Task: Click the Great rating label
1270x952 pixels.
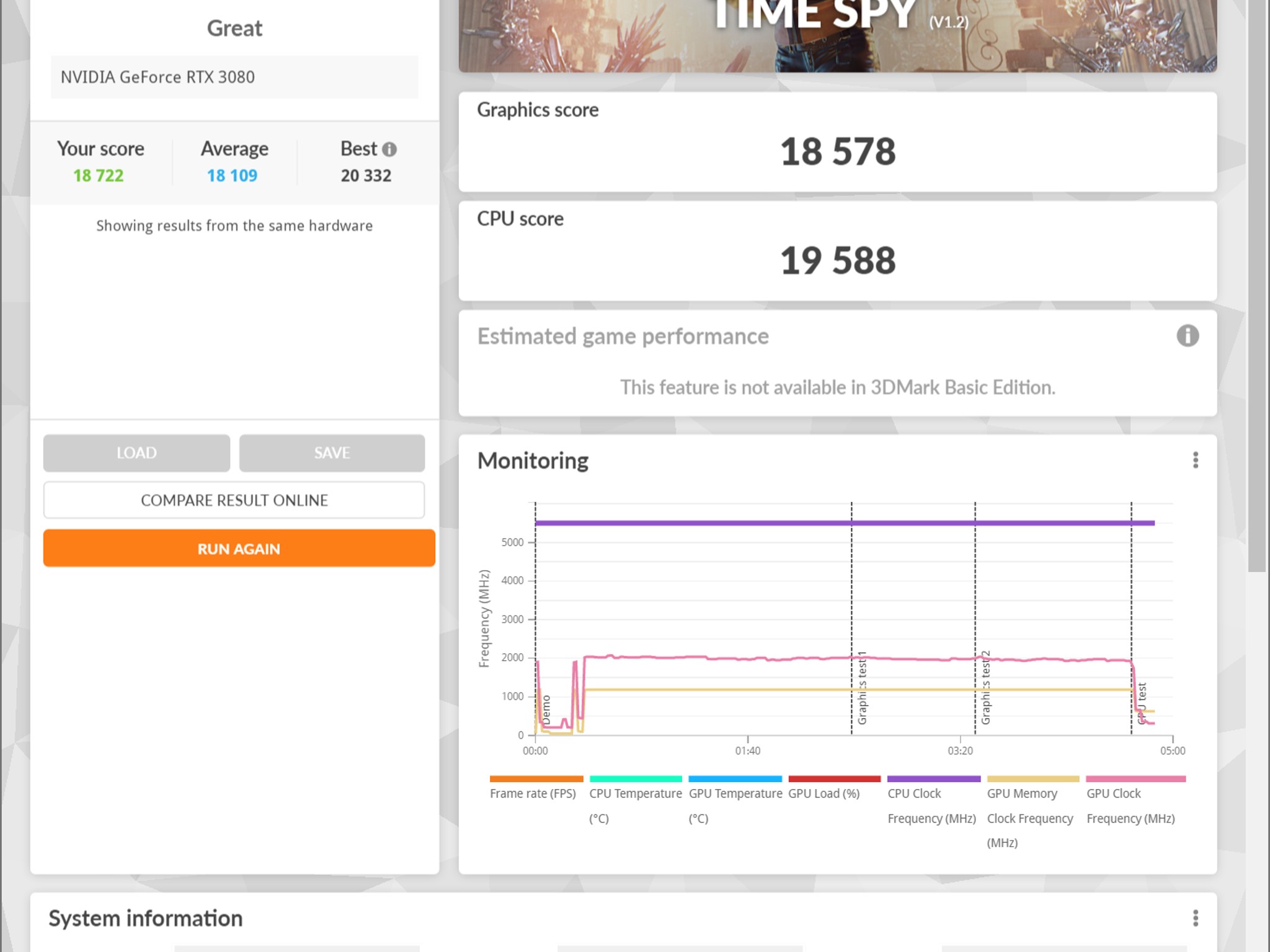Action: [234, 29]
